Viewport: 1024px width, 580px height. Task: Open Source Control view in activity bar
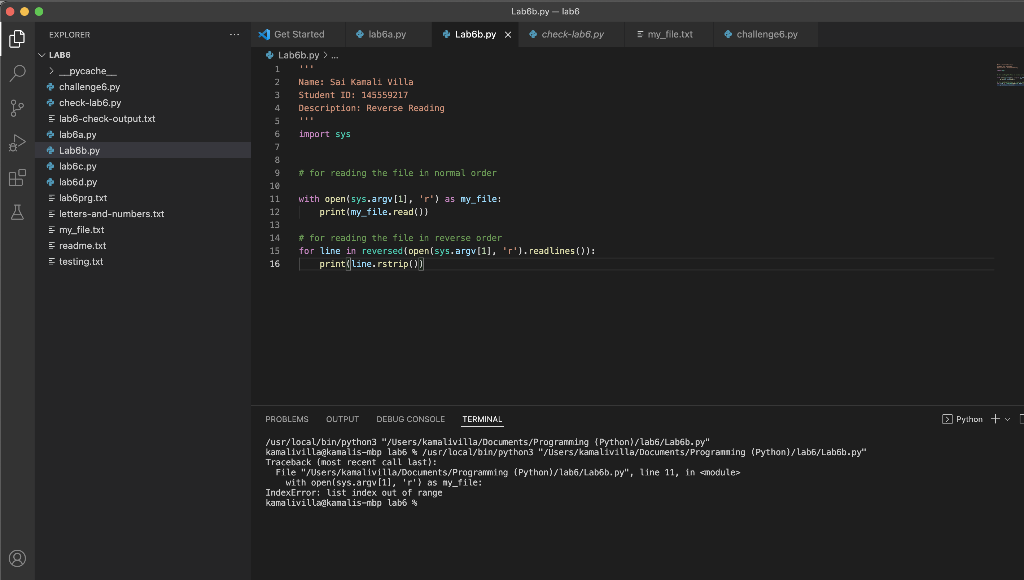coord(17,108)
